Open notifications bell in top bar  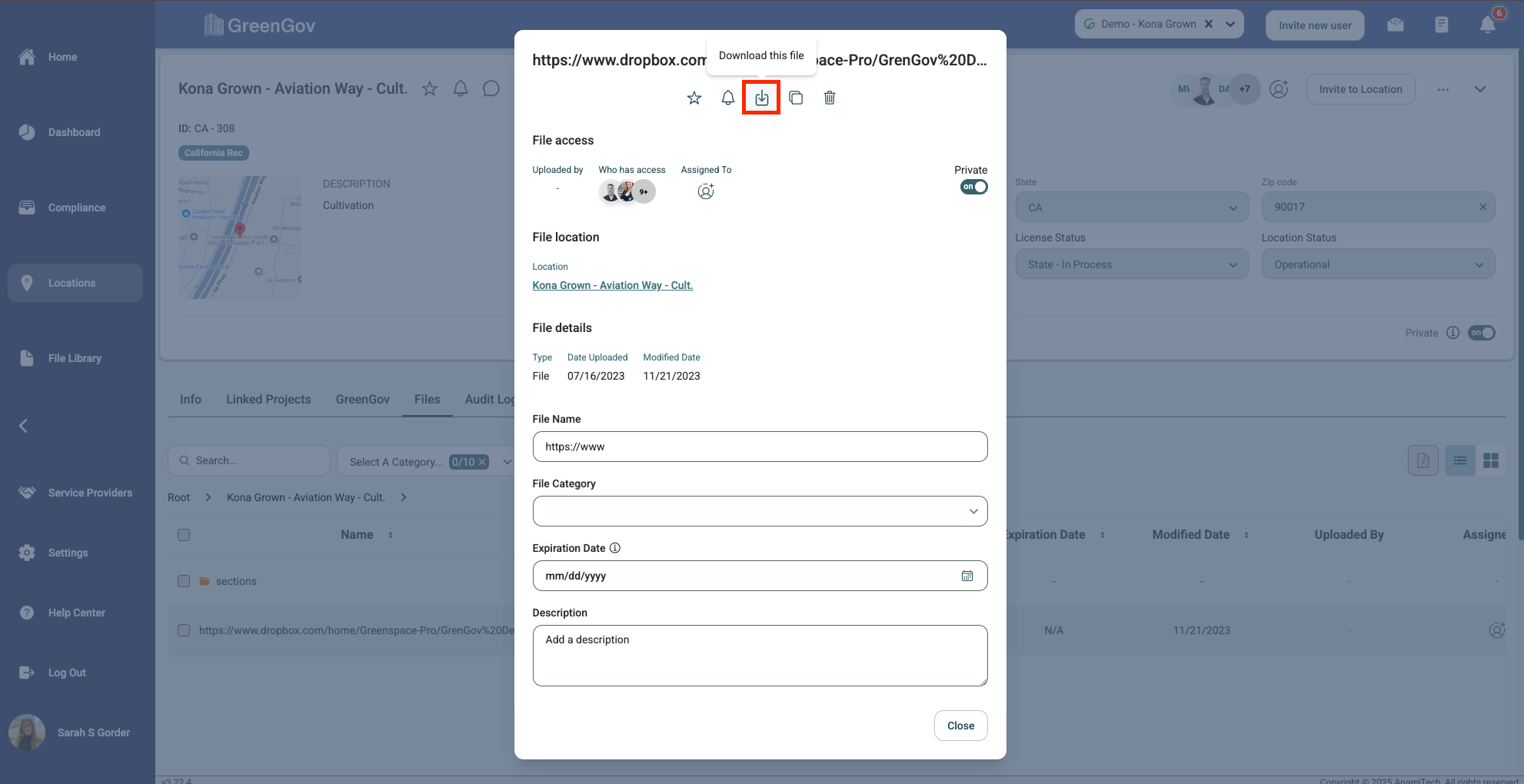[x=1488, y=25]
